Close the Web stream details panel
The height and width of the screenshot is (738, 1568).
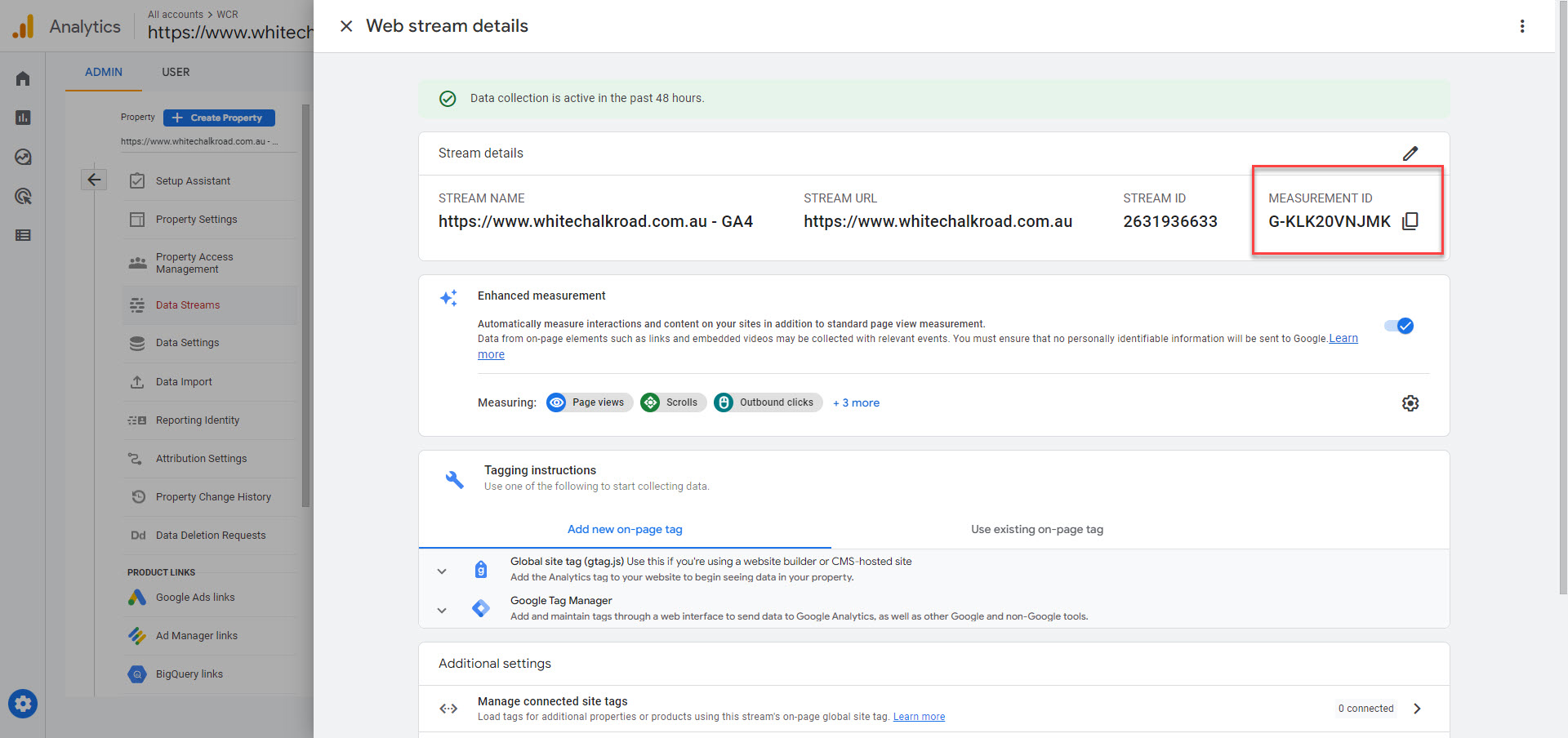[346, 26]
